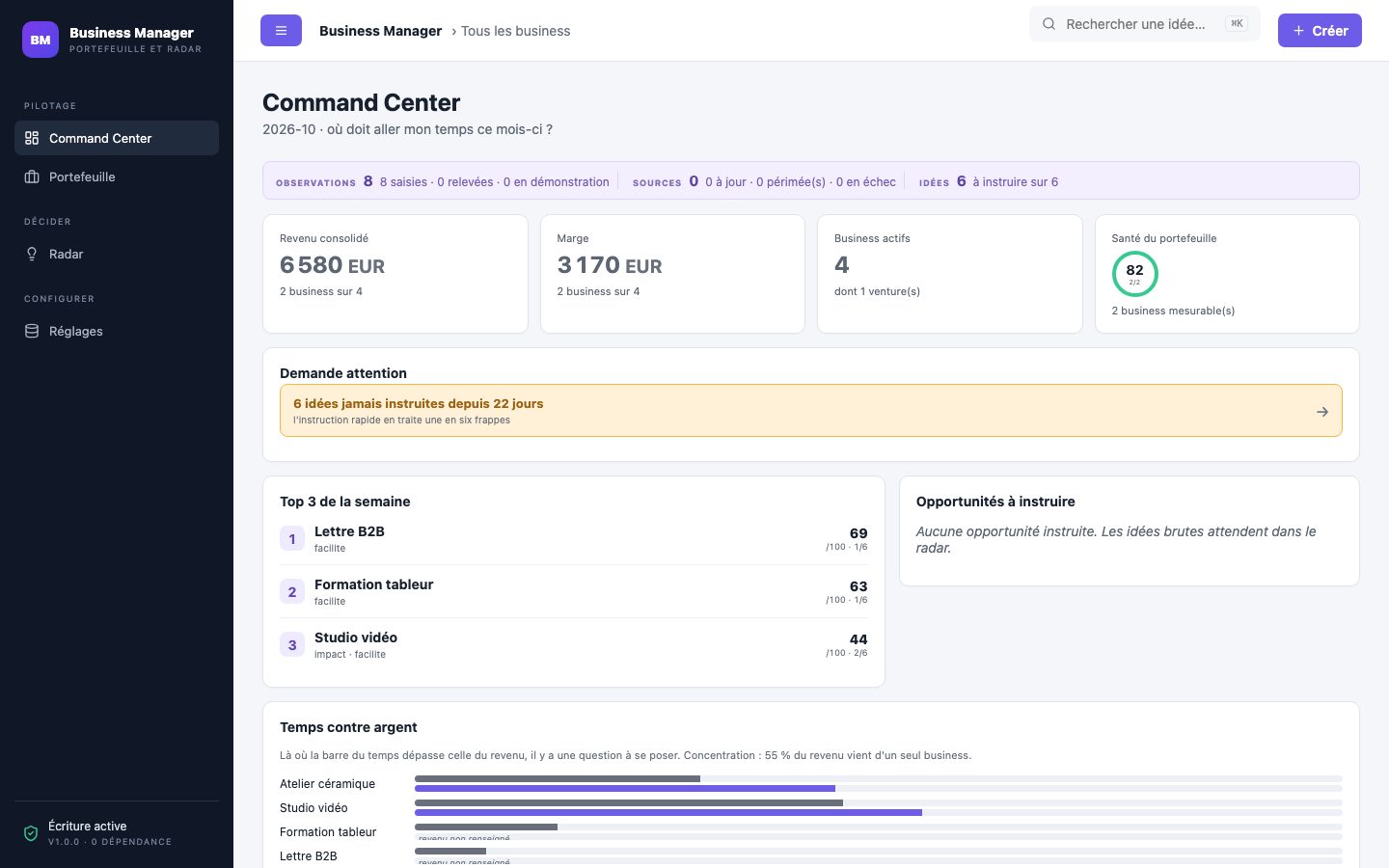The width and height of the screenshot is (1389, 868).
Task: Click the Créer button
Action: pos(1320,31)
